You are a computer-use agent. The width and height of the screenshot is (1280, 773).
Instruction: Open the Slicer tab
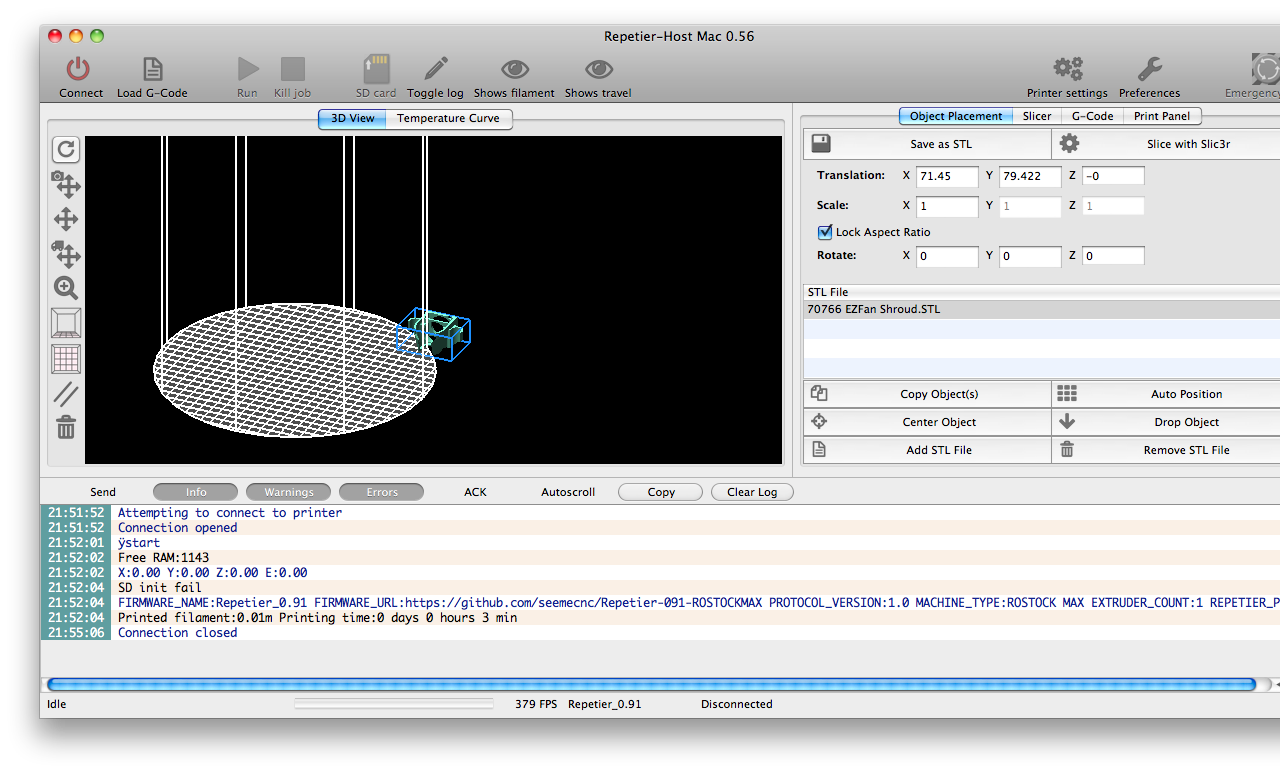coord(1036,116)
